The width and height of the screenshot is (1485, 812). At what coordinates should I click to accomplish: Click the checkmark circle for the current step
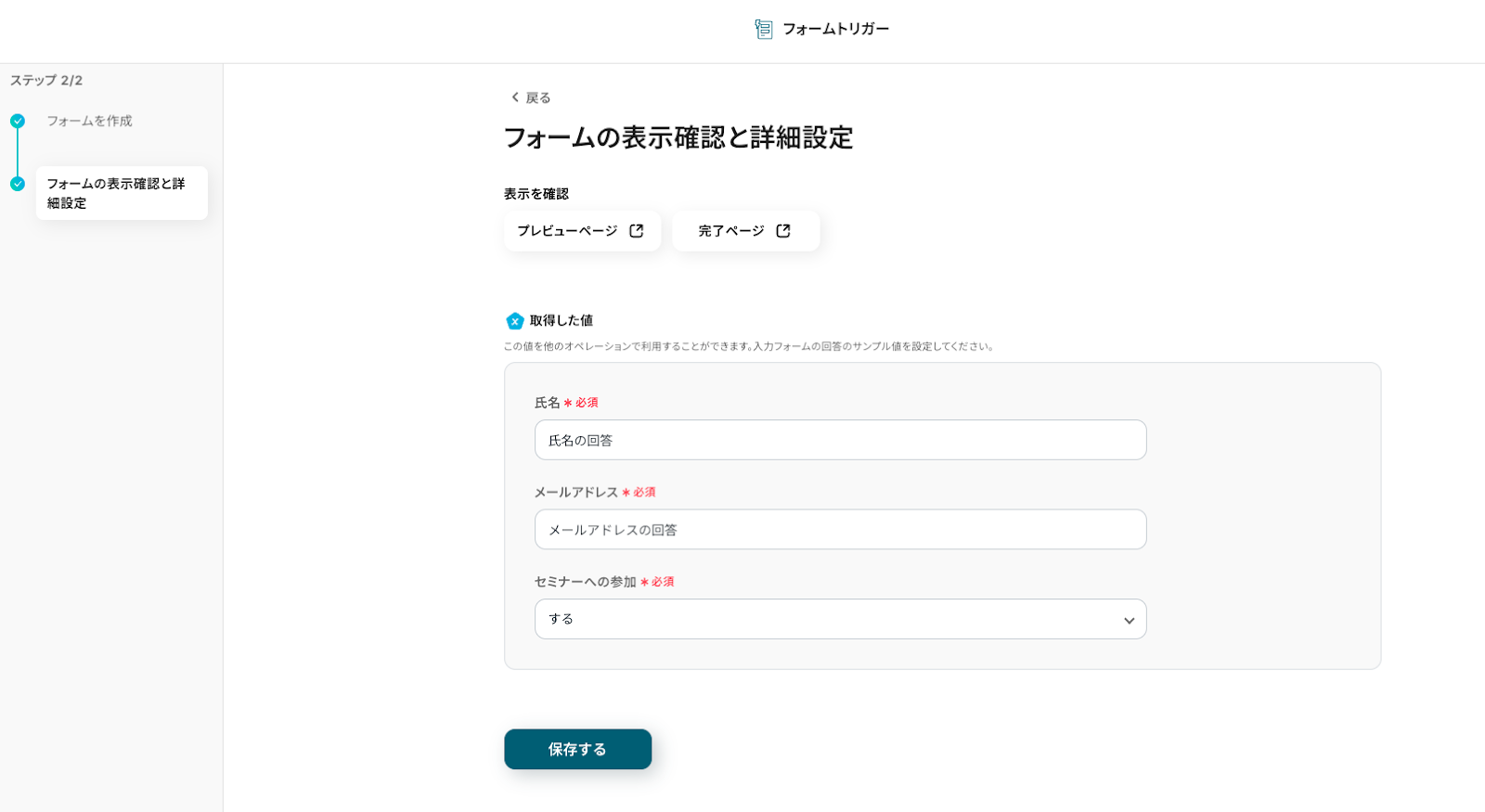pos(18,184)
